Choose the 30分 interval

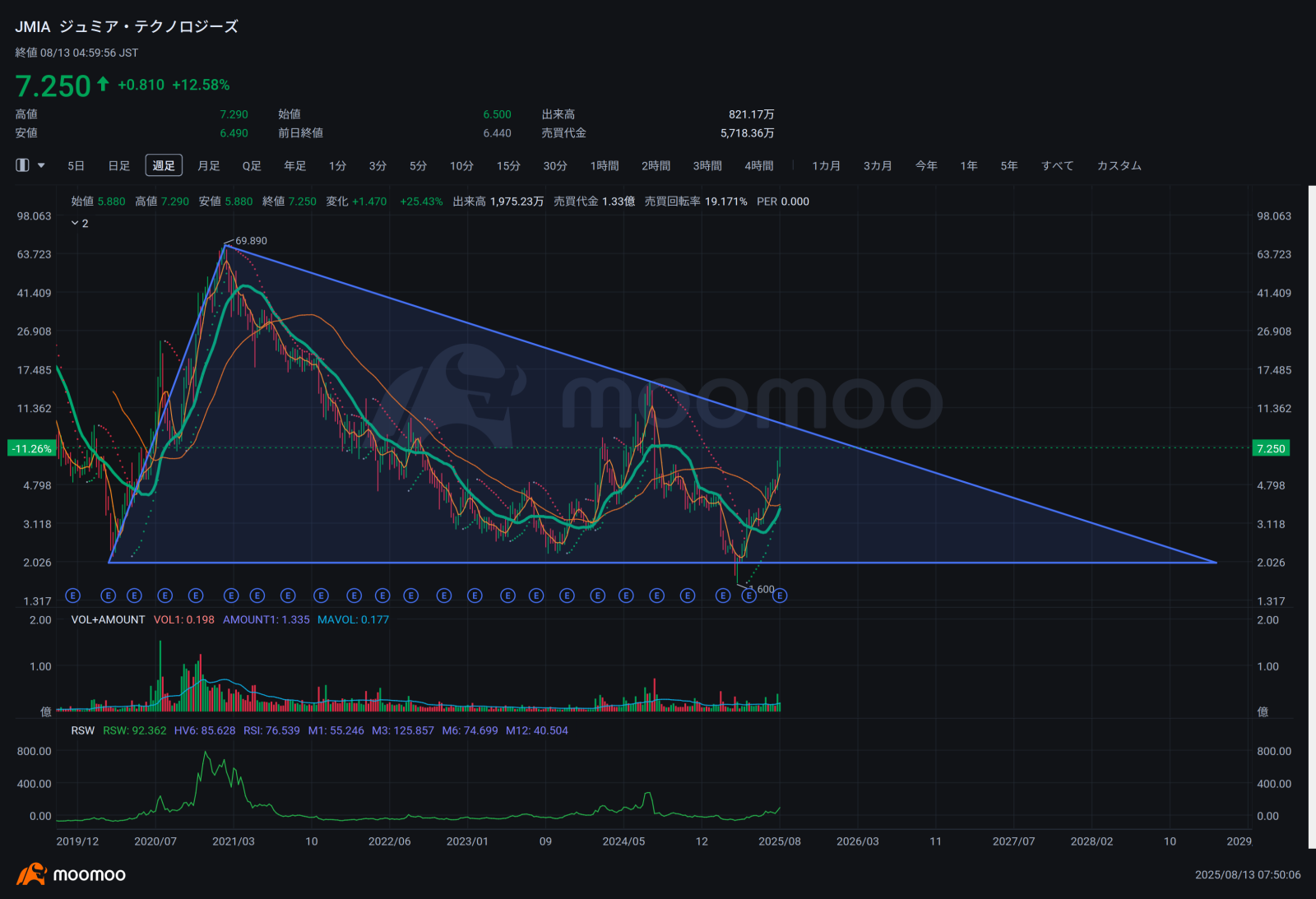pos(555,165)
